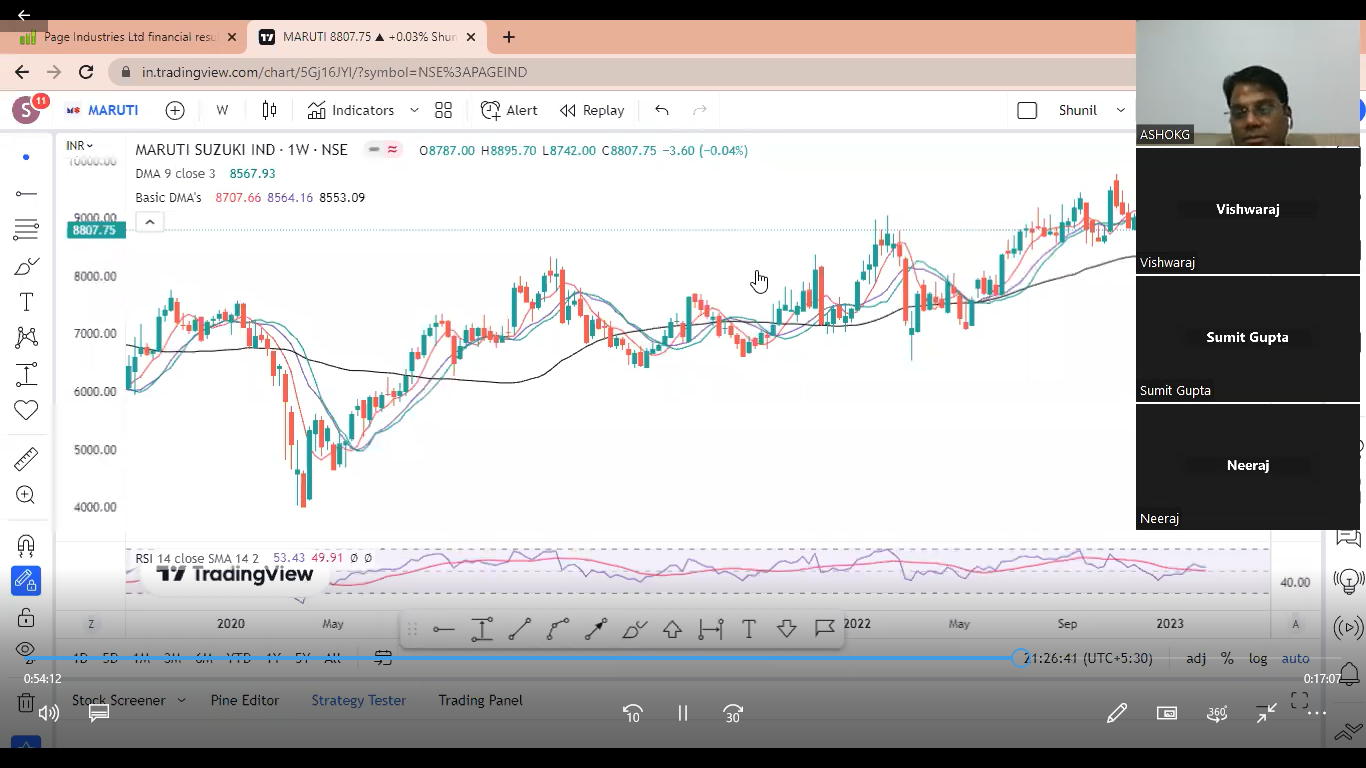Open the Shunil layout dropdown arrow
1366x768 pixels.
(x=1120, y=110)
